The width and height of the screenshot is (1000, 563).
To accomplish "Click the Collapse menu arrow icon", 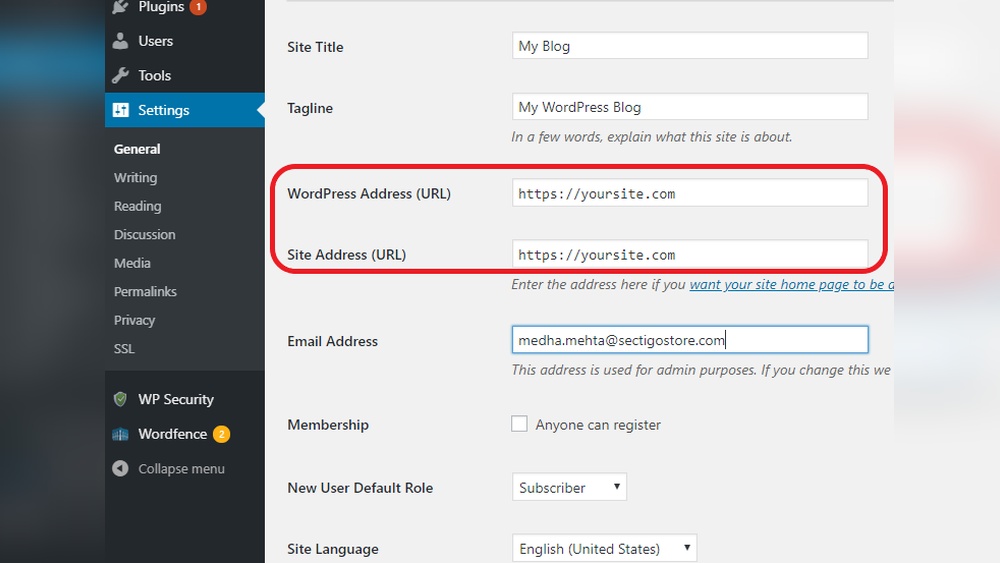I will 120,469.
